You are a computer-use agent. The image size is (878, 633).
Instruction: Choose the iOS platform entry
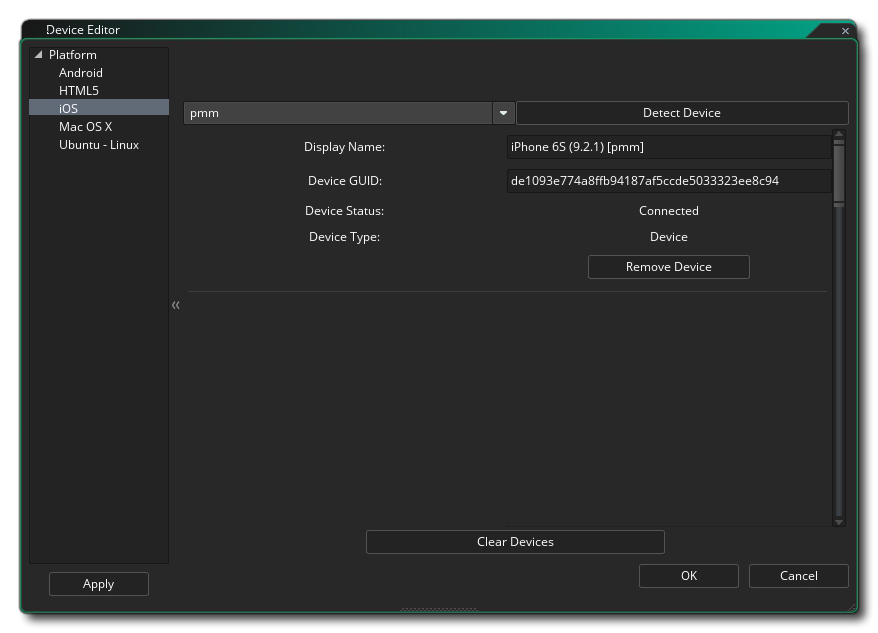coord(68,108)
